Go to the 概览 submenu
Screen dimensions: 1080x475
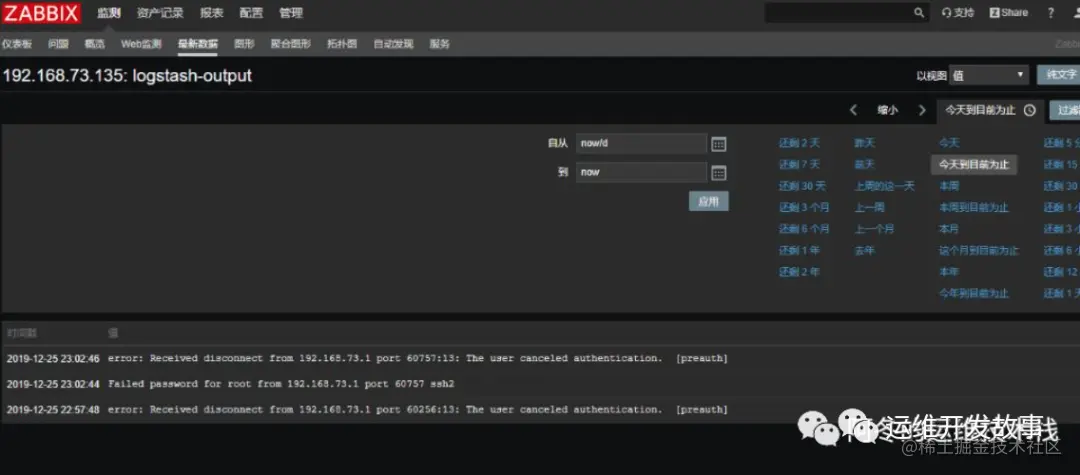click(x=95, y=44)
